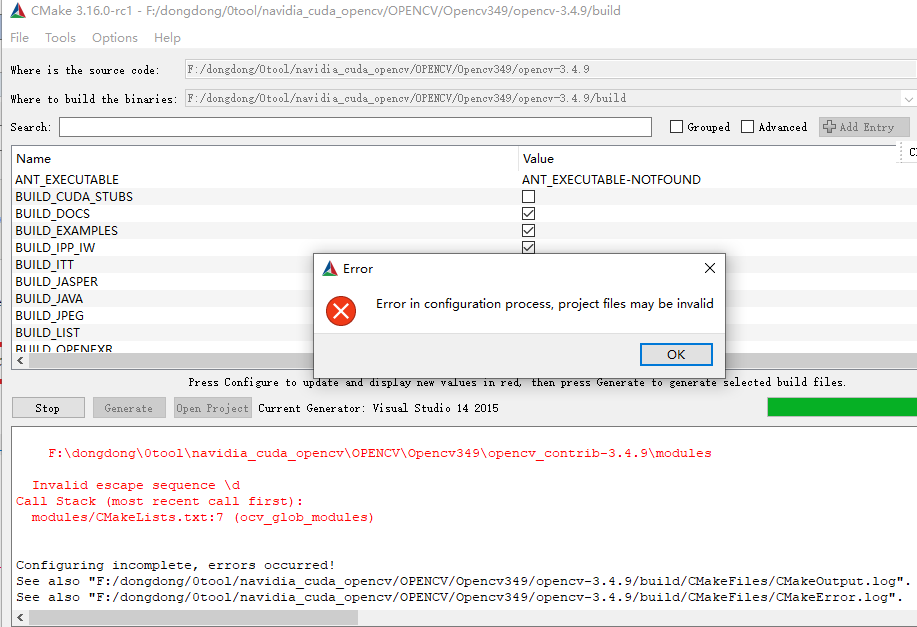The width and height of the screenshot is (917, 627).
Task: Enable the BUILD_CUDA_STUBS checkbox
Action: [529, 197]
